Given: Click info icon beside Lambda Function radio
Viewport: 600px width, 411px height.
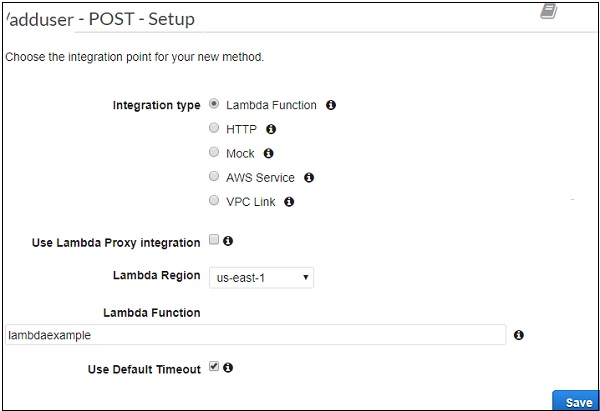Looking at the screenshot, I should (331, 105).
